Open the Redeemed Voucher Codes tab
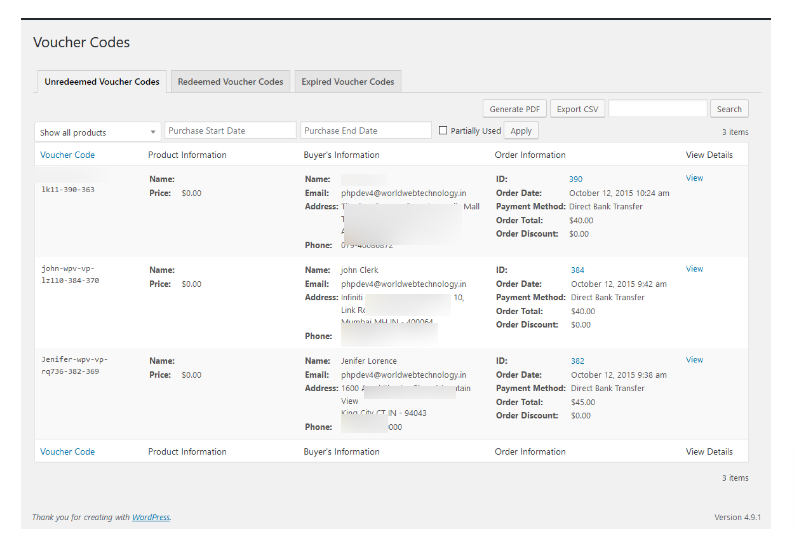The image size is (794, 551). 230,82
